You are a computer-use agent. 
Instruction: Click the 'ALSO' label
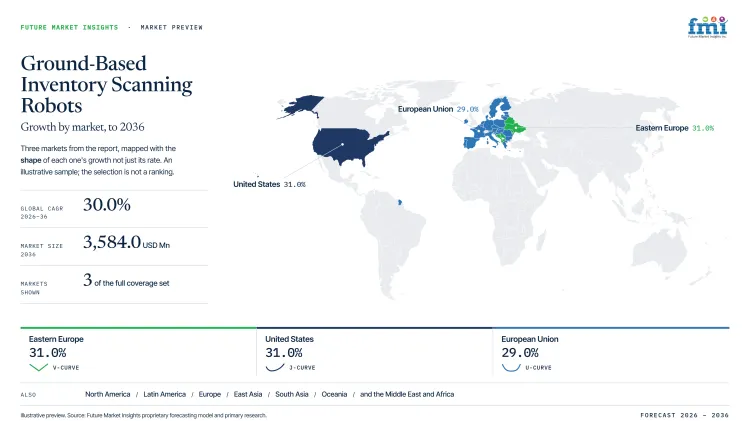[x=28, y=395]
